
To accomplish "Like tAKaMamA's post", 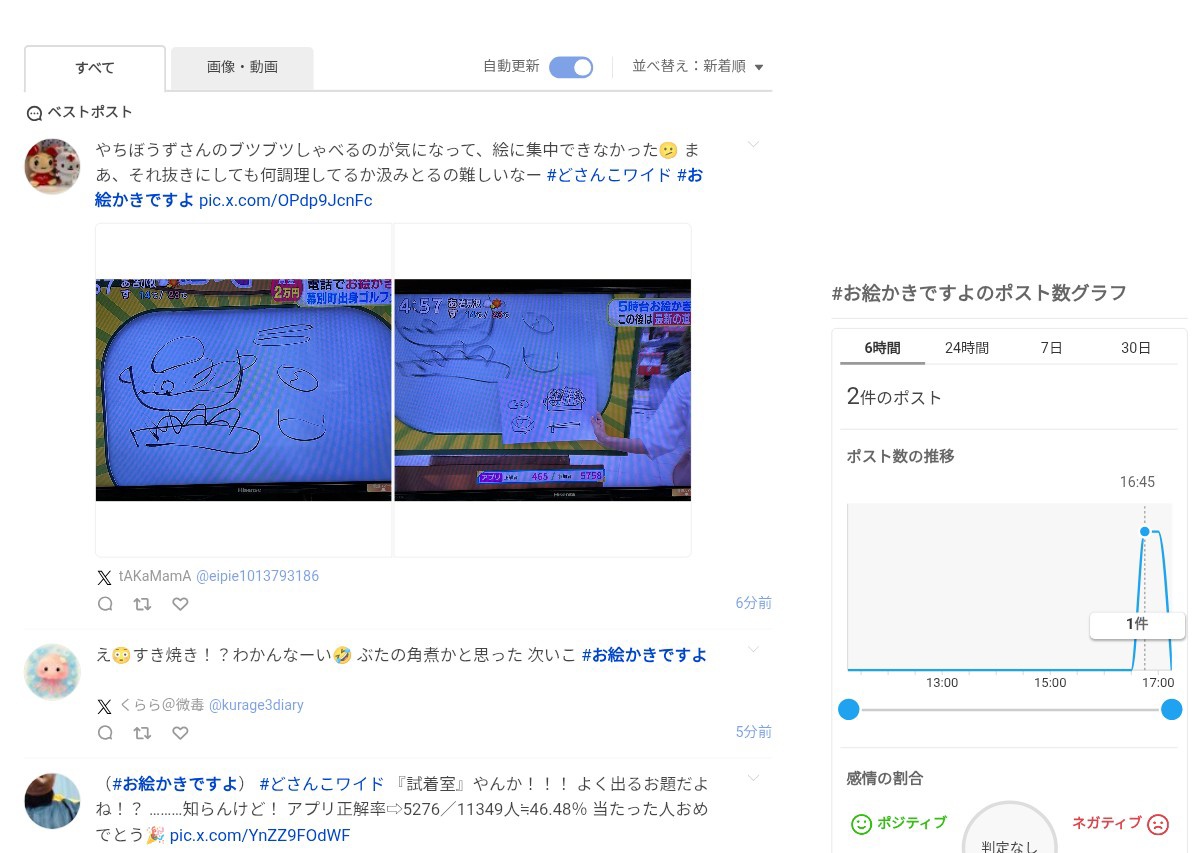I will pos(180,604).
